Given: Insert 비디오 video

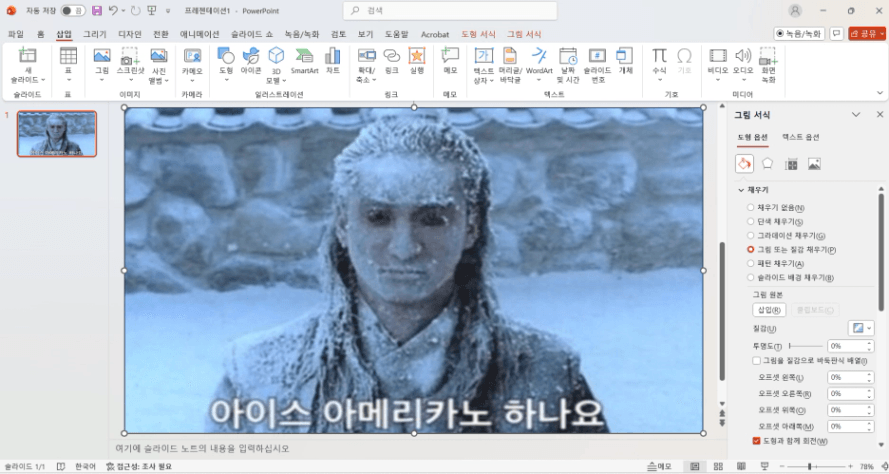Looking at the screenshot, I should click(718, 56).
